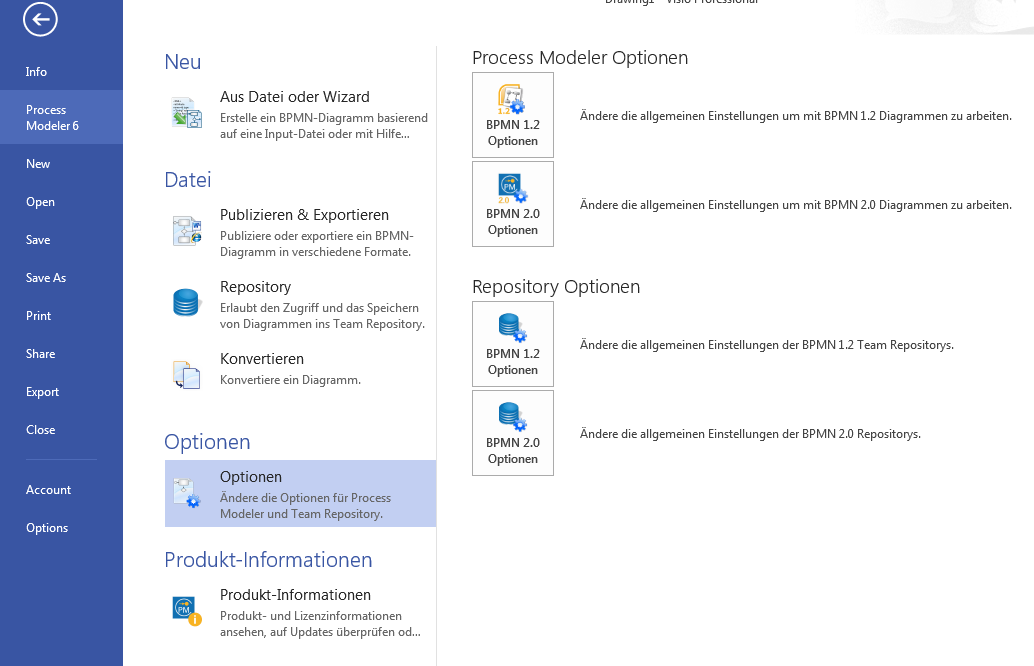This screenshot has width=1034, height=666.
Task: Open Repository BPMN 1.2 Optionen
Action: [x=513, y=344]
